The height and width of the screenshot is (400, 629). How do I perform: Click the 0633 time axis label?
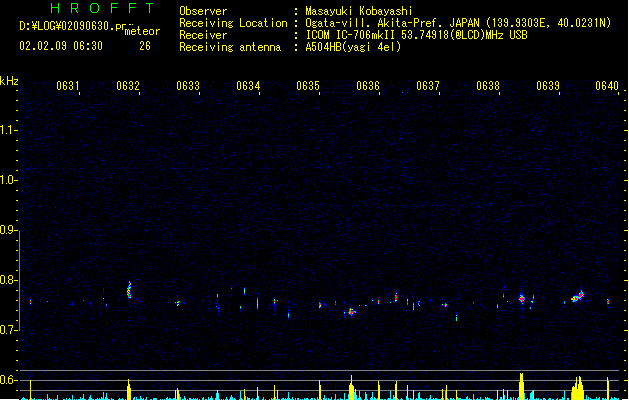tap(188, 86)
